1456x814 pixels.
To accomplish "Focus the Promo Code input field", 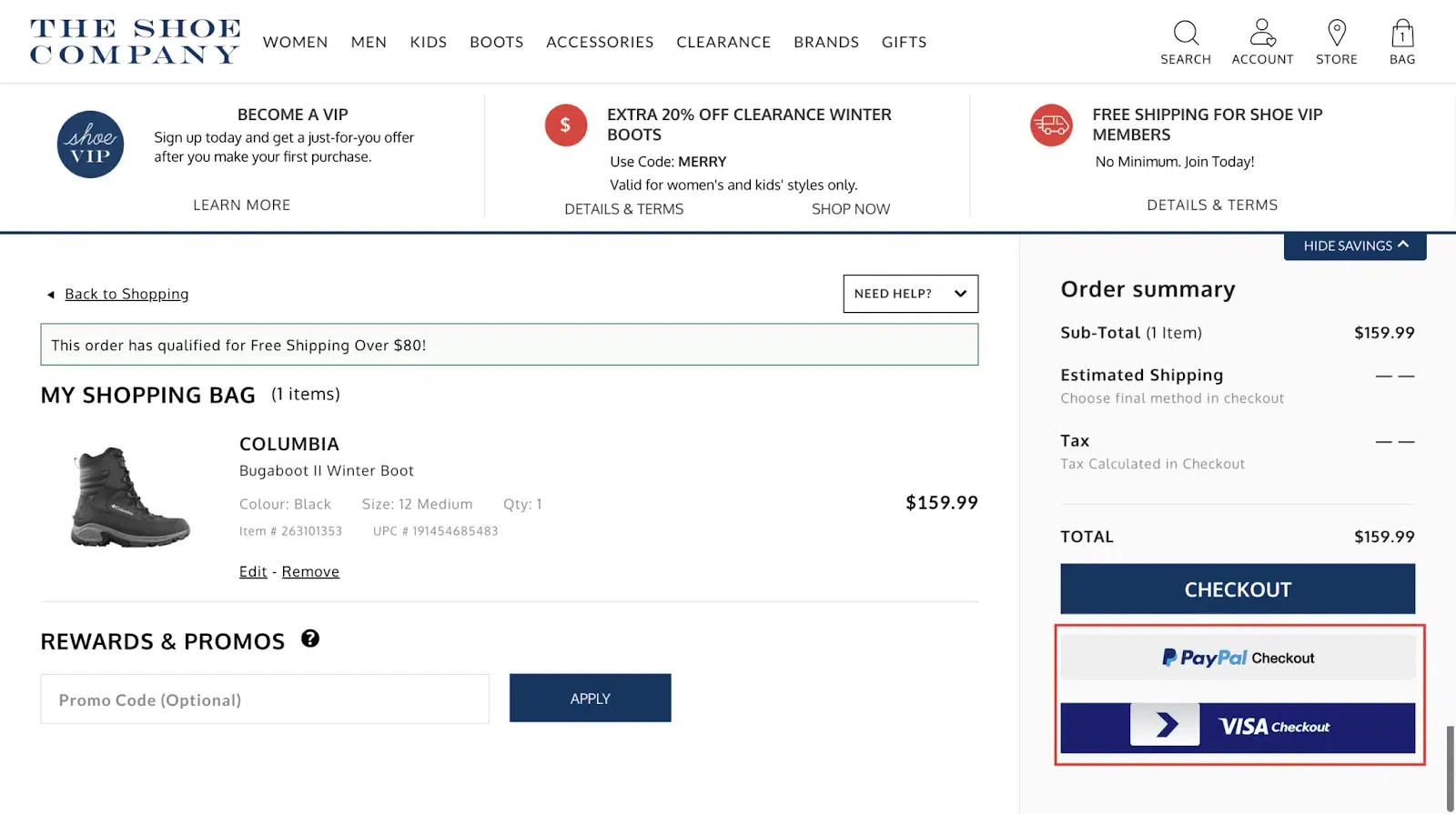I will click(x=265, y=699).
